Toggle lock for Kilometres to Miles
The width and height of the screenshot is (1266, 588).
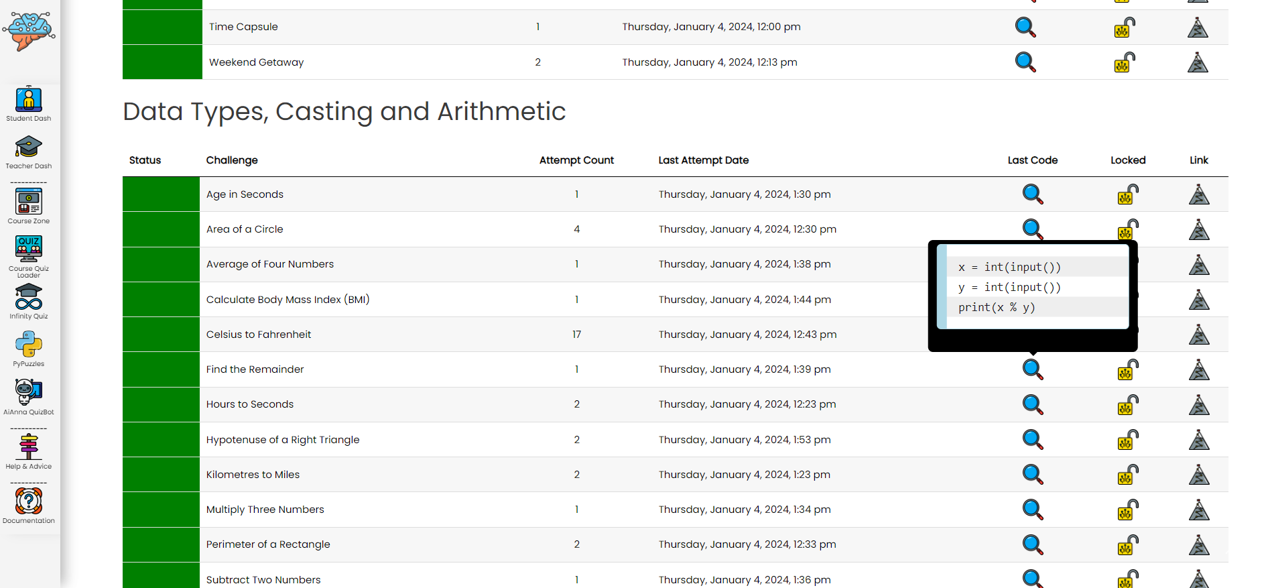[x=1127, y=475]
